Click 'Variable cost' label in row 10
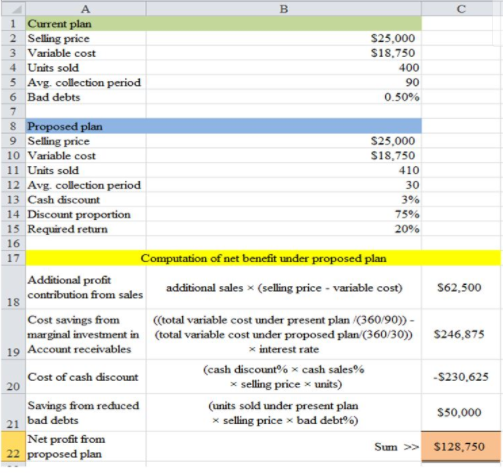503x476 pixels. pos(86,156)
